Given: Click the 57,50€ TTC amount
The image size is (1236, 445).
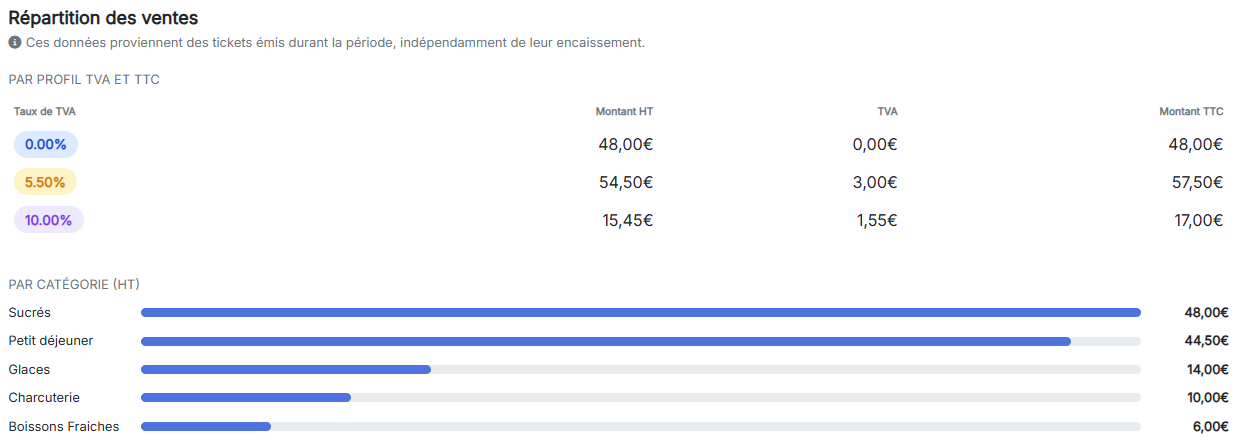Looking at the screenshot, I should coord(1199,182).
